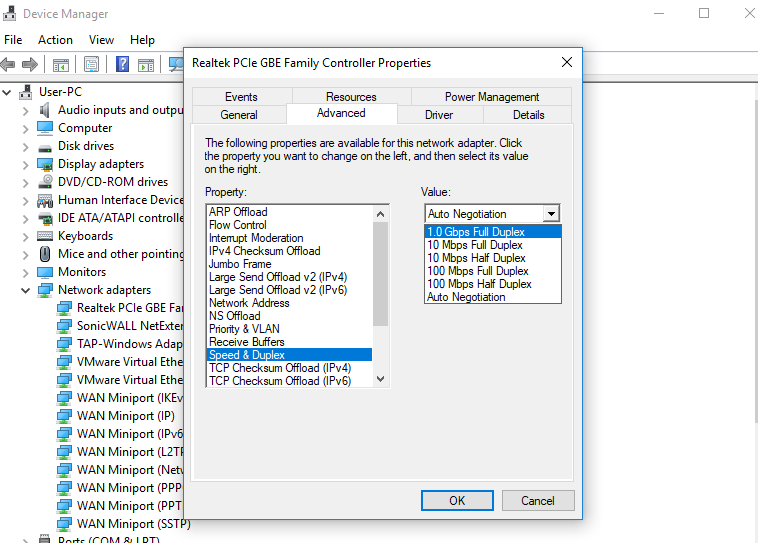Click the Device Manager title bar icon
The width and height of the screenshot is (758, 543).
(x=10, y=14)
